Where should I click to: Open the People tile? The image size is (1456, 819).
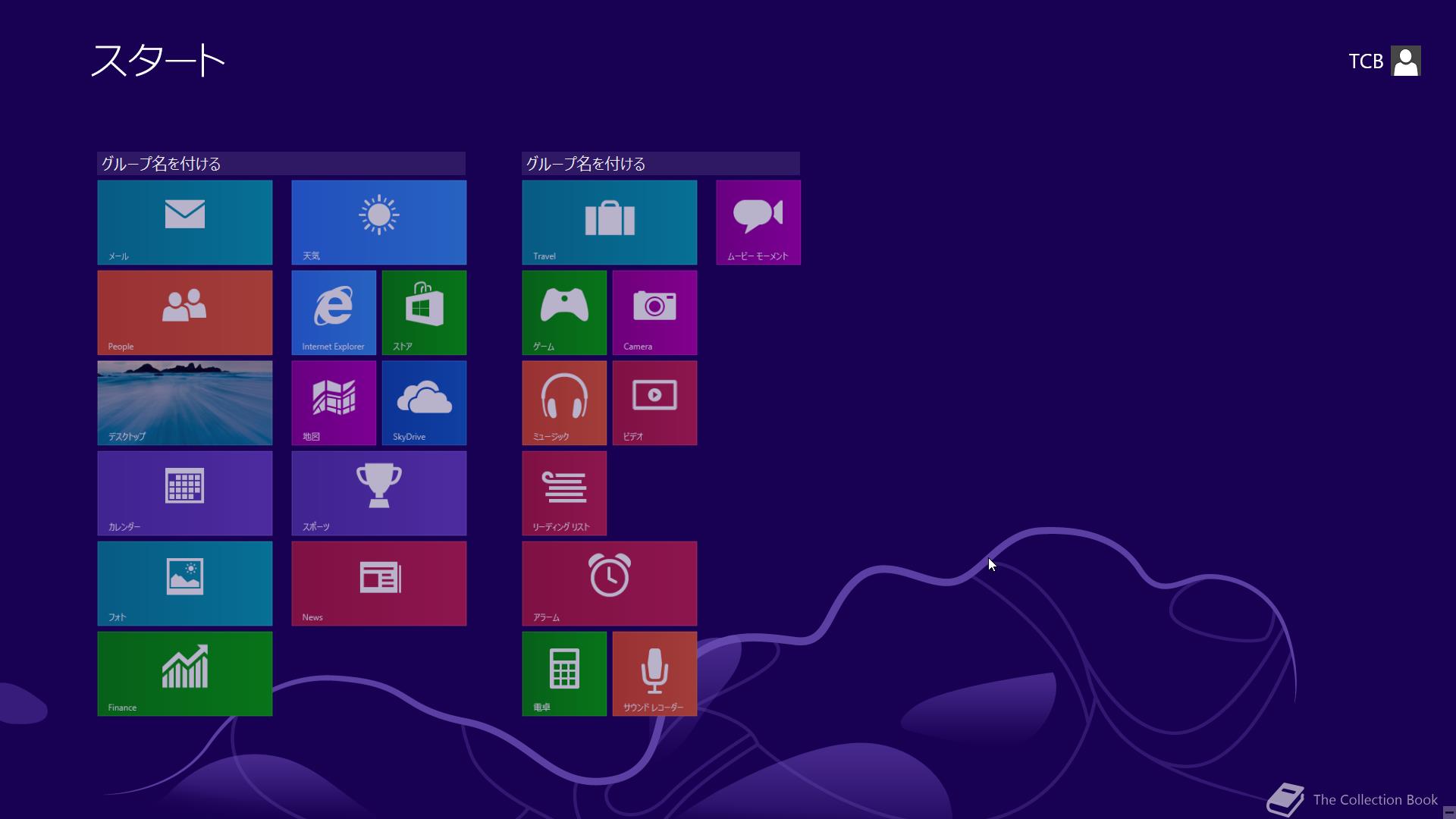coord(184,312)
